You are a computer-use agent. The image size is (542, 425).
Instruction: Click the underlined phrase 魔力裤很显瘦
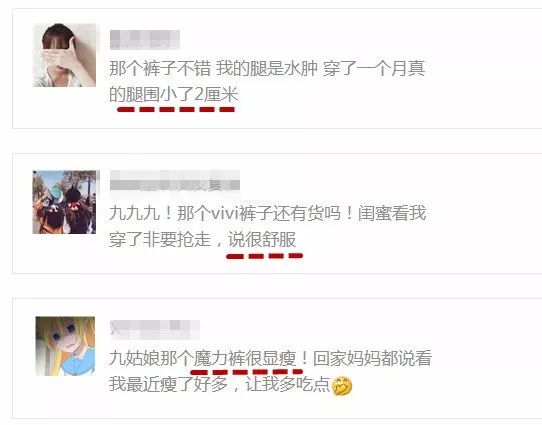245,358
